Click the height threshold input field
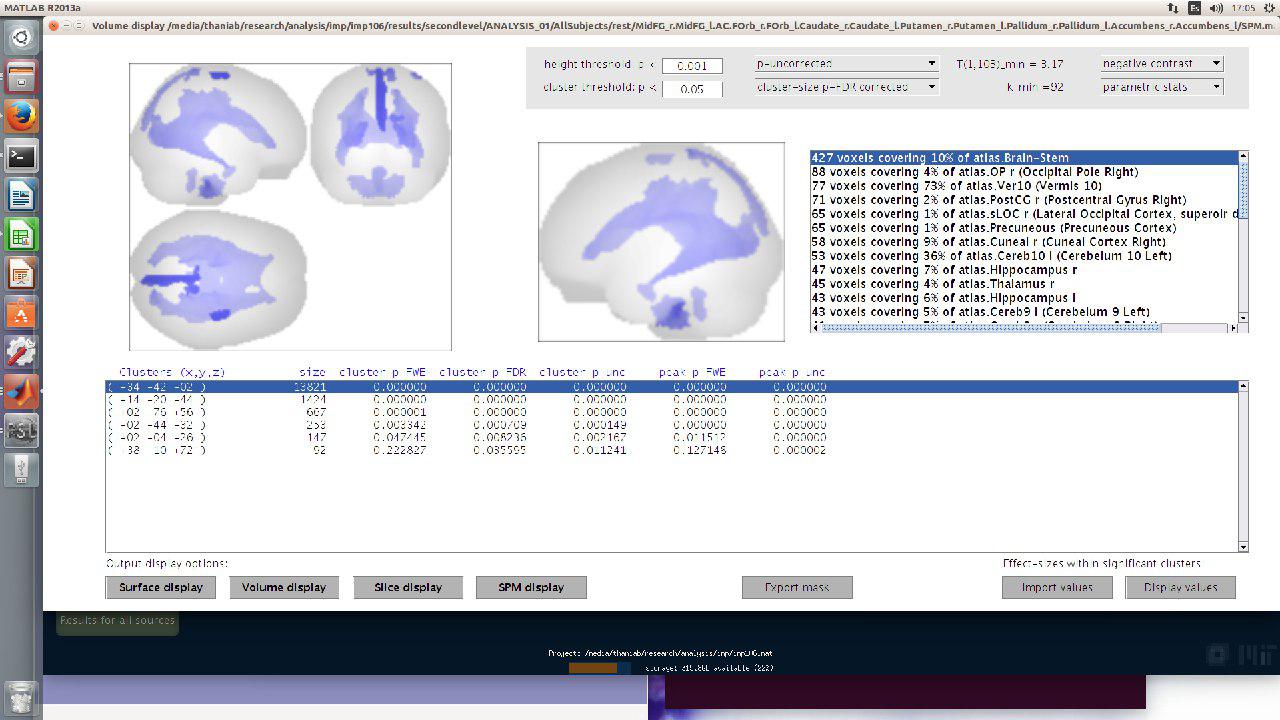Screen dimensions: 1280x720 pos(692,66)
